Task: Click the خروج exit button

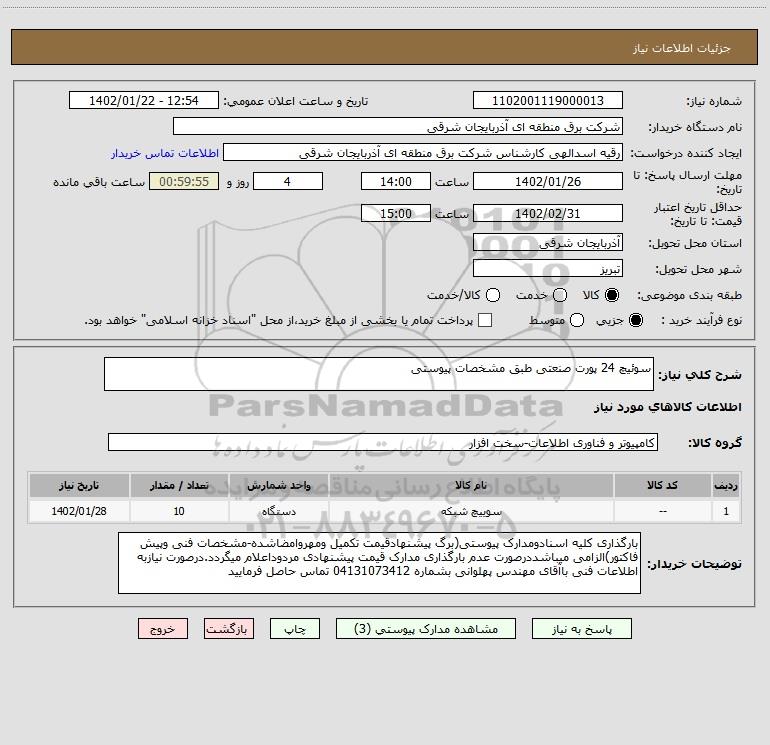Action: pyautogui.click(x=163, y=629)
